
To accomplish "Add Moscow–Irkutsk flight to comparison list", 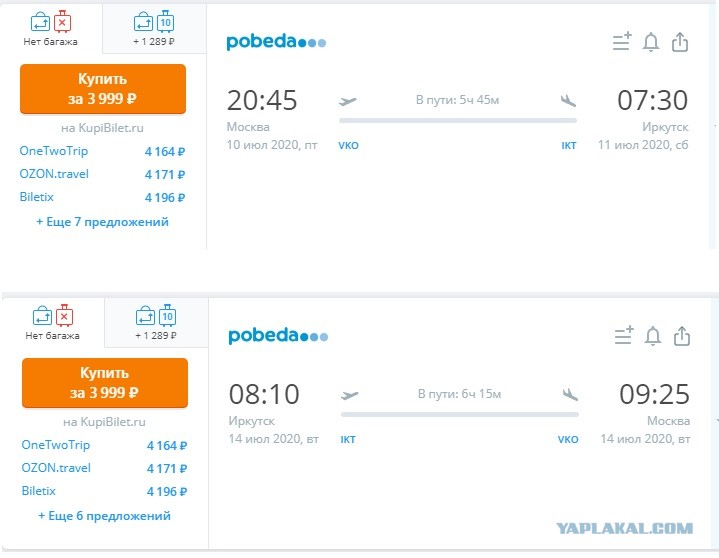I will (622, 42).
